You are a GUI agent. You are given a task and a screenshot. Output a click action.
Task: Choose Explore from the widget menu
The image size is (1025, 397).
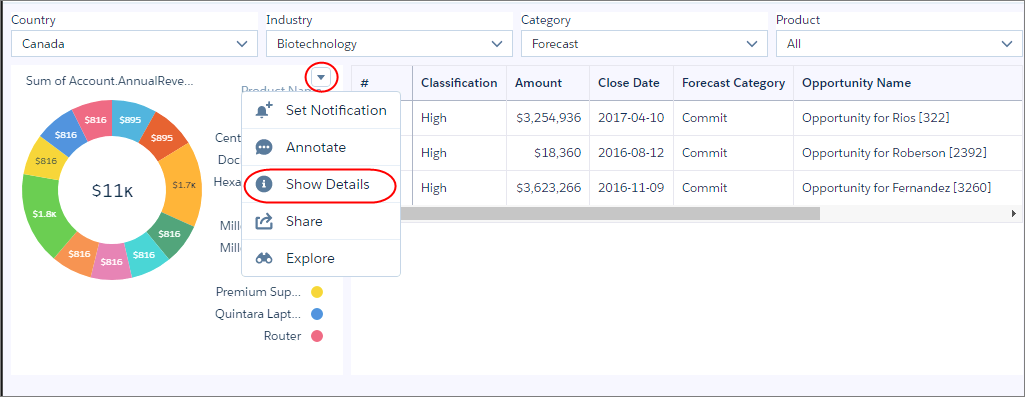pyautogui.click(x=321, y=258)
